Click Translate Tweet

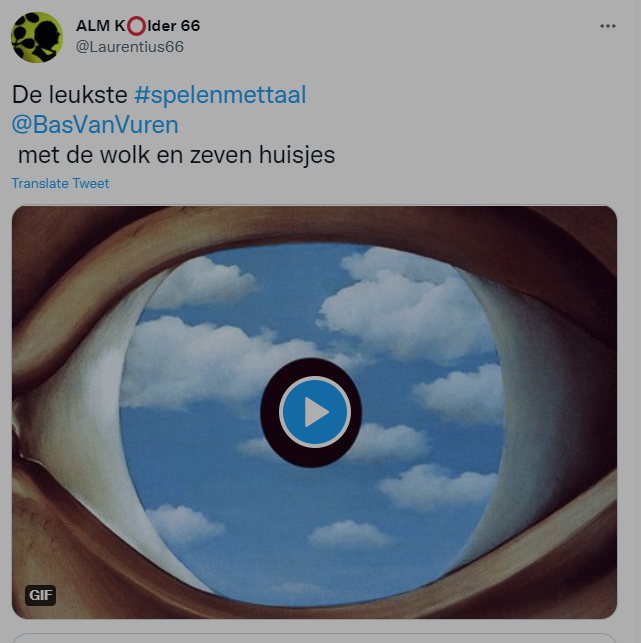coord(60,183)
